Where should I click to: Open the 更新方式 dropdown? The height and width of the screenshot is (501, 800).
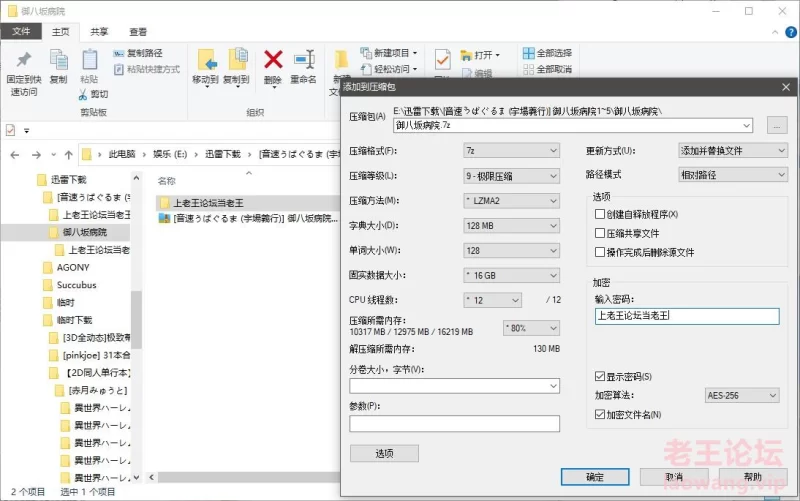pos(733,151)
